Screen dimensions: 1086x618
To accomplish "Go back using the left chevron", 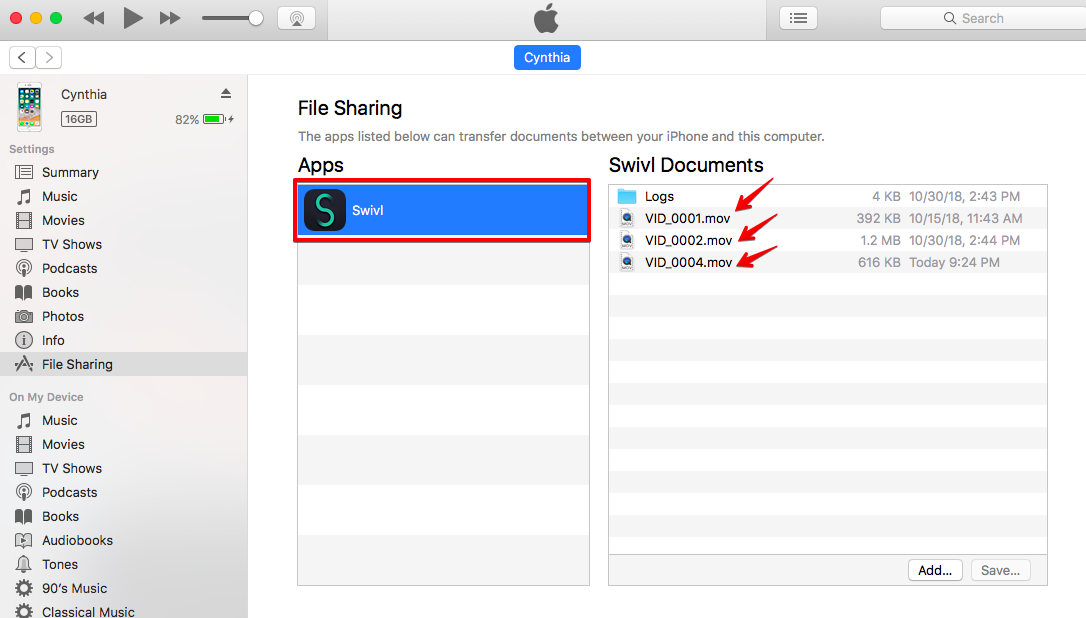I will pyautogui.click(x=22, y=57).
